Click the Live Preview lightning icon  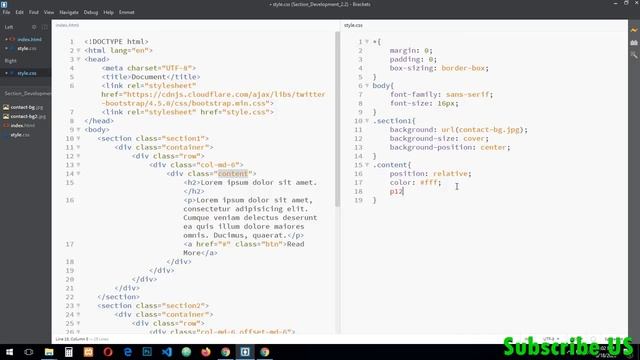[634, 30]
